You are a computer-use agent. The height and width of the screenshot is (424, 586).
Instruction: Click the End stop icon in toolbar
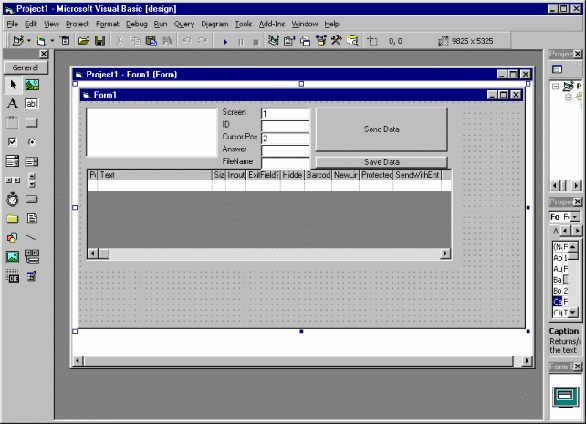pyautogui.click(x=256, y=41)
